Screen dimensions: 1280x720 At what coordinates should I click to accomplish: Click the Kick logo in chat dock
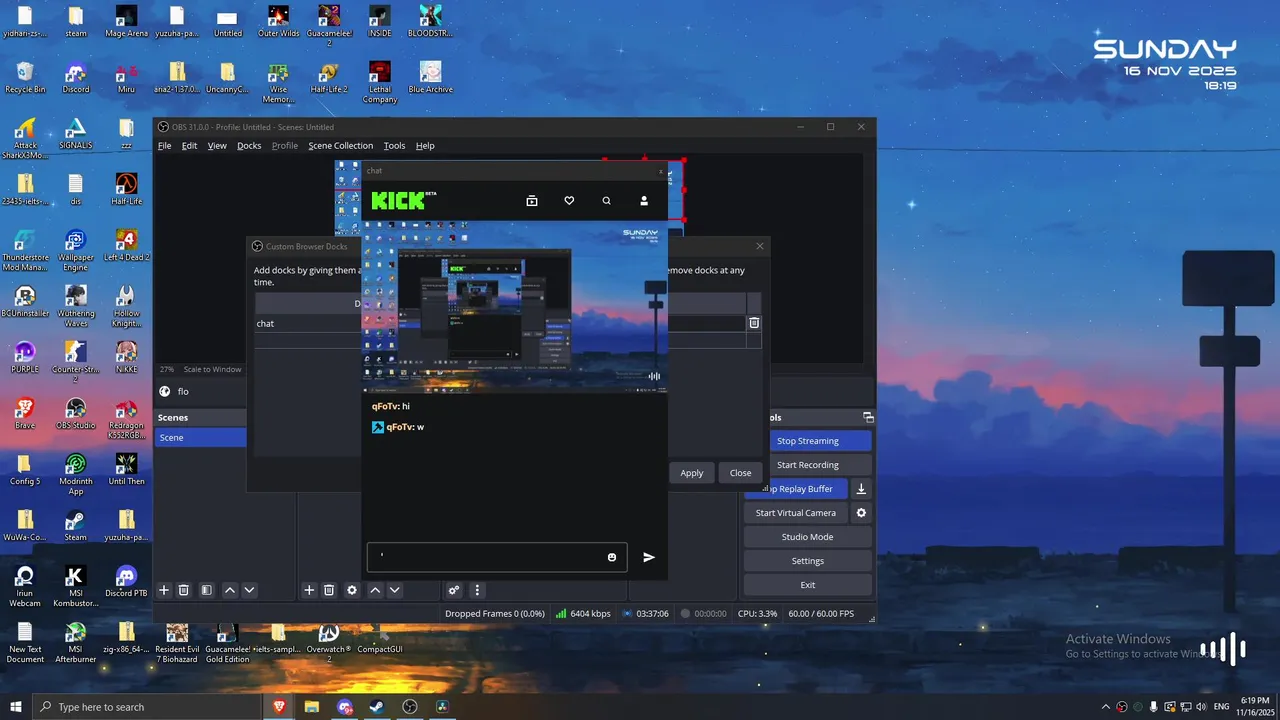(404, 200)
